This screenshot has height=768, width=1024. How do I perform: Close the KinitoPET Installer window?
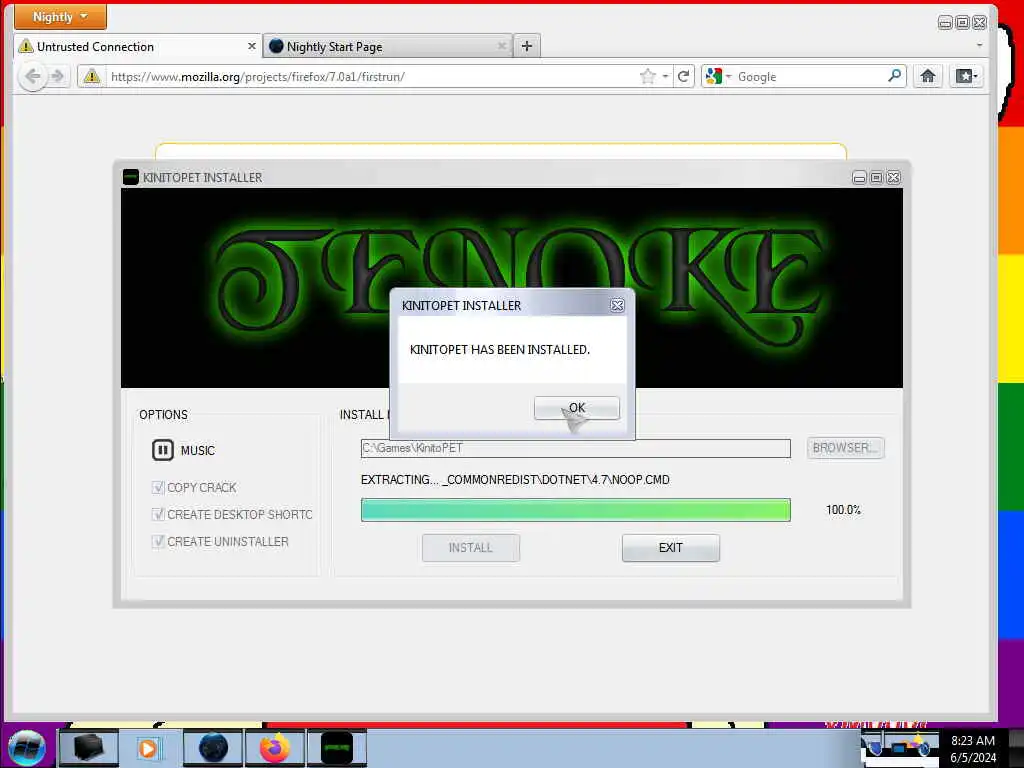pos(894,178)
